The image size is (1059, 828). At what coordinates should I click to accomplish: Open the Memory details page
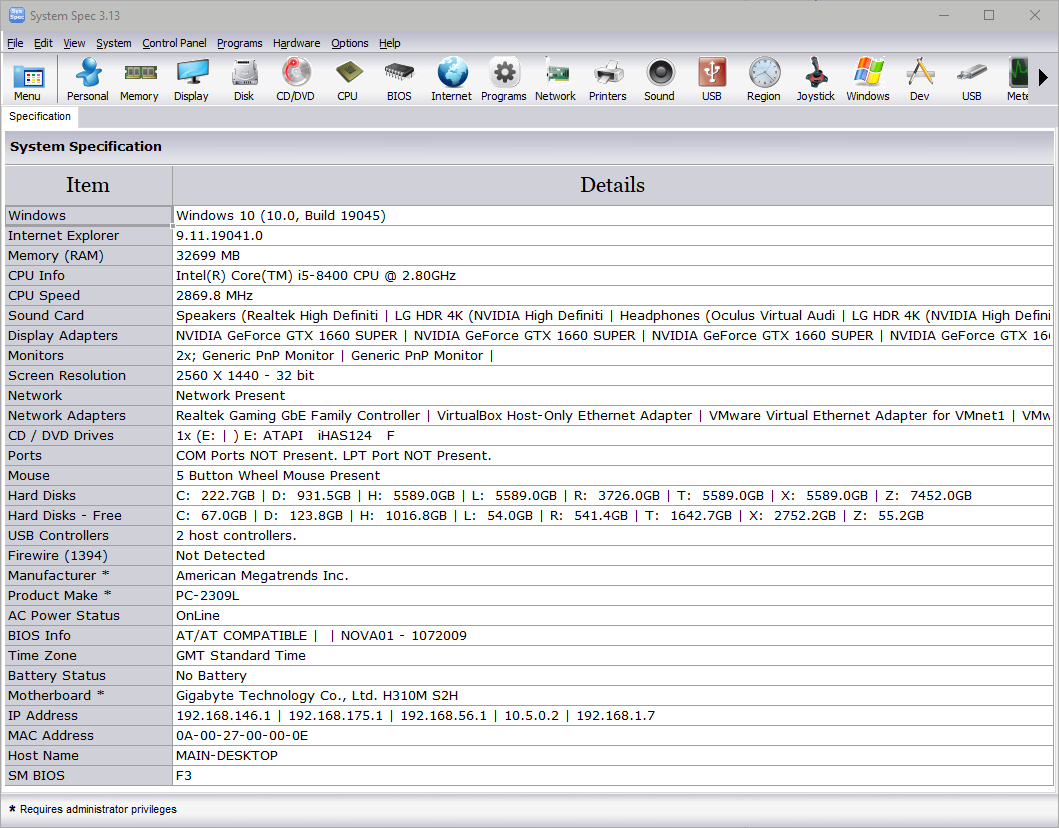(139, 79)
